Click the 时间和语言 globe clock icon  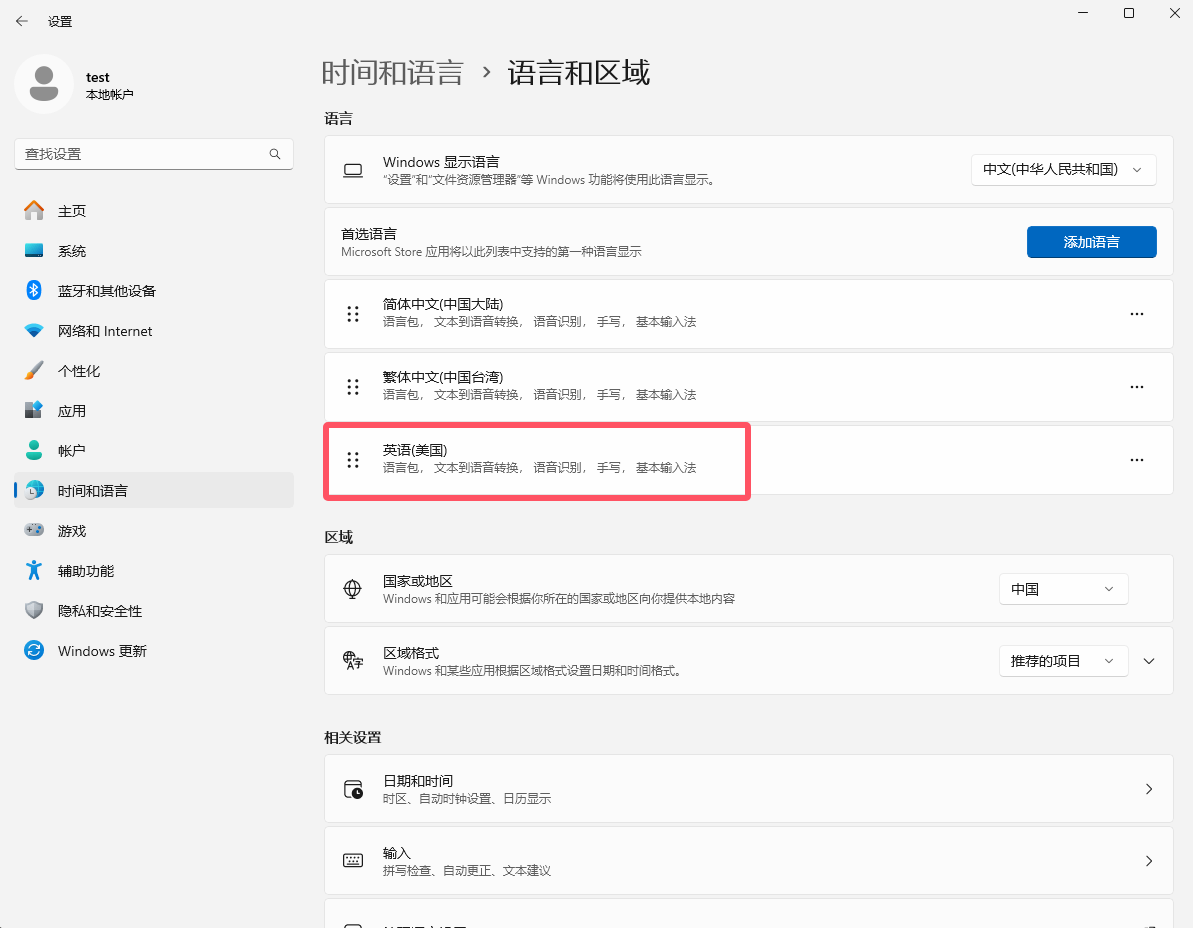(34, 491)
